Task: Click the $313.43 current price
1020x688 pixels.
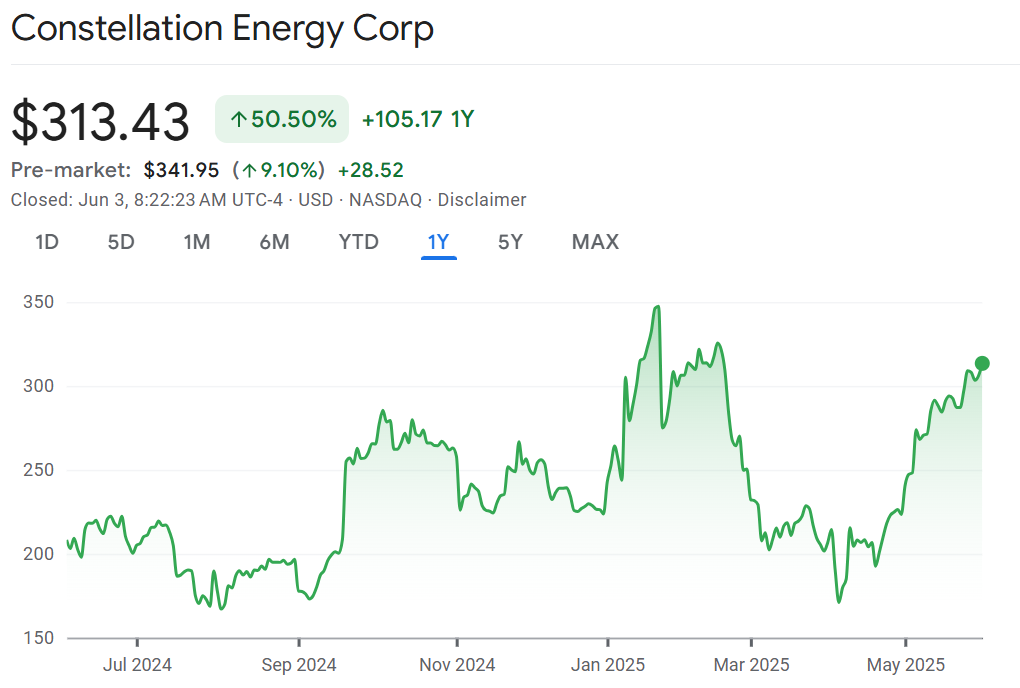Action: [x=100, y=122]
